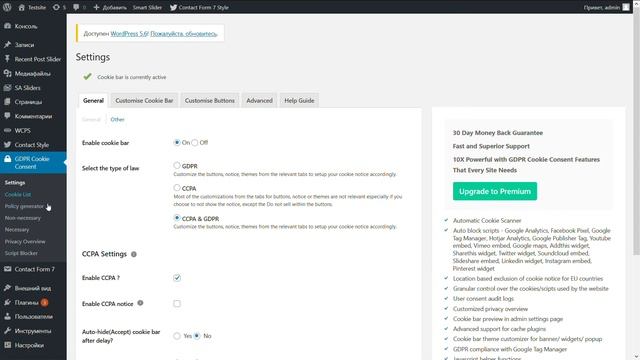The height and width of the screenshot is (360, 640).
Task: Open pending updates icon in admin bar
Action: point(59,7)
